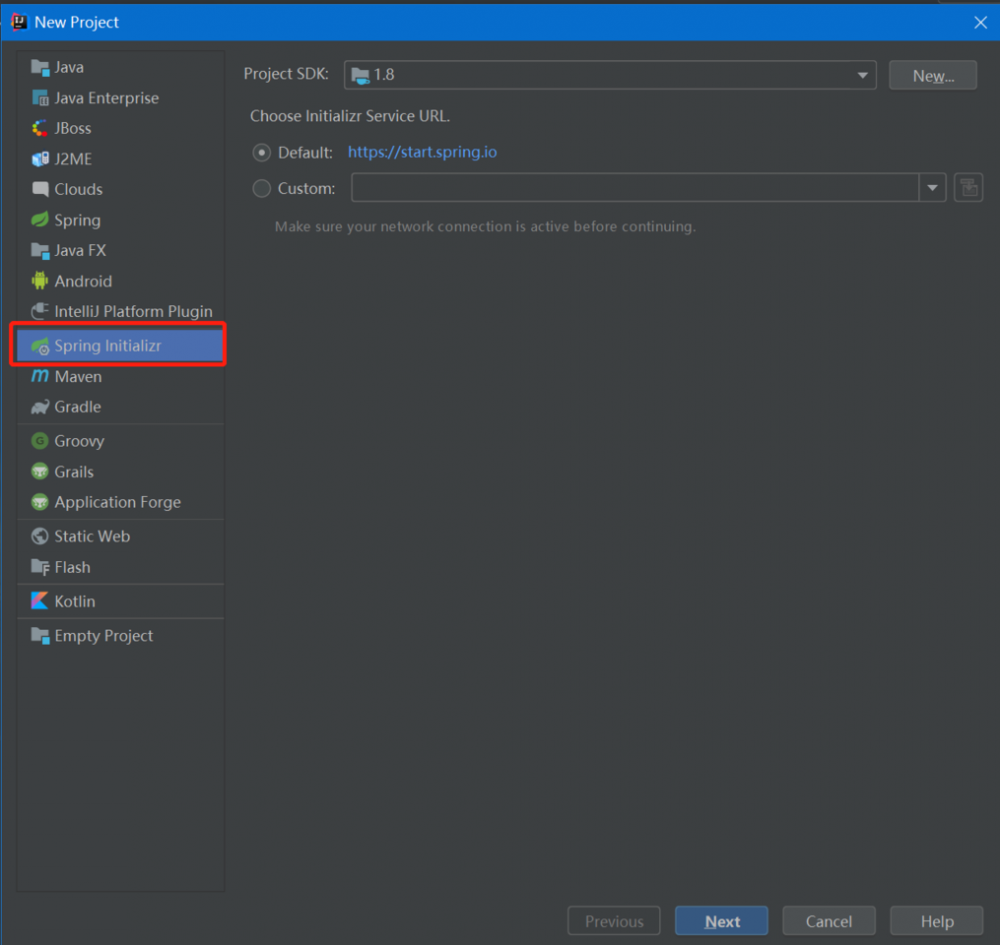Image resolution: width=1000 pixels, height=945 pixels.
Task: Click the Grails icon
Action: (40, 471)
